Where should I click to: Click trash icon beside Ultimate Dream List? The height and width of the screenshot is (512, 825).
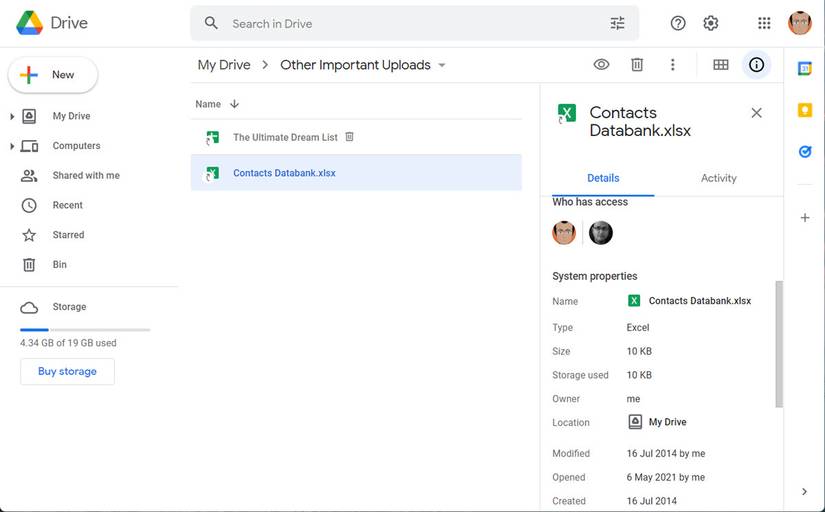[x=349, y=137]
